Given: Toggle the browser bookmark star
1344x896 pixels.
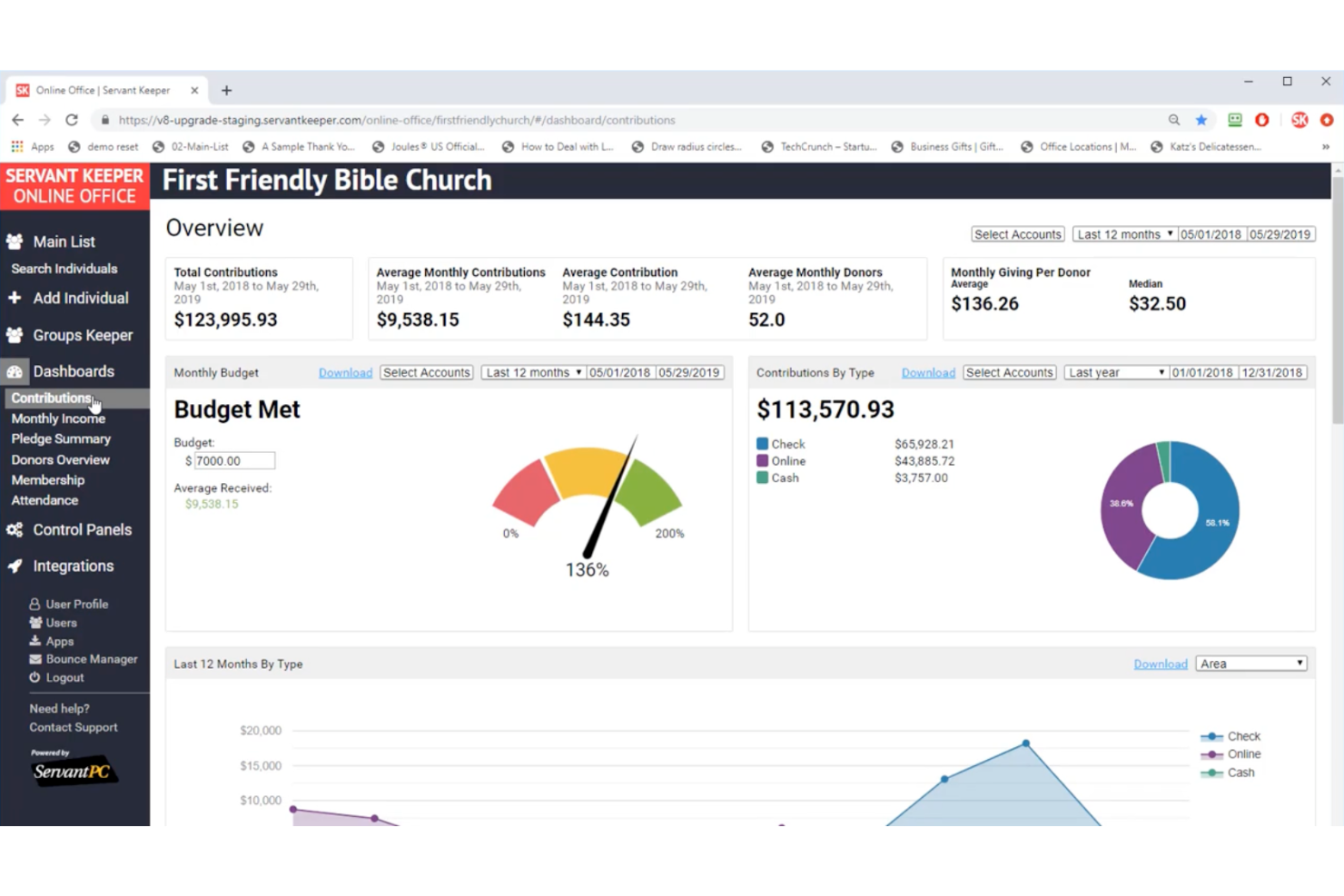Looking at the screenshot, I should 1201,119.
